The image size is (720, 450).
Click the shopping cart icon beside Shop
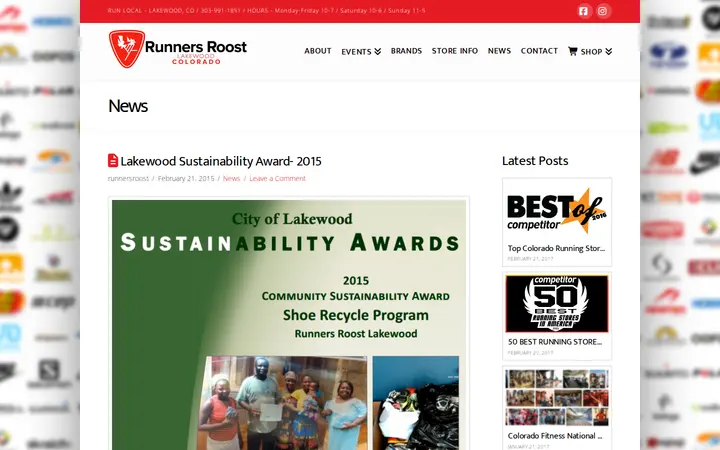click(x=572, y=51)
